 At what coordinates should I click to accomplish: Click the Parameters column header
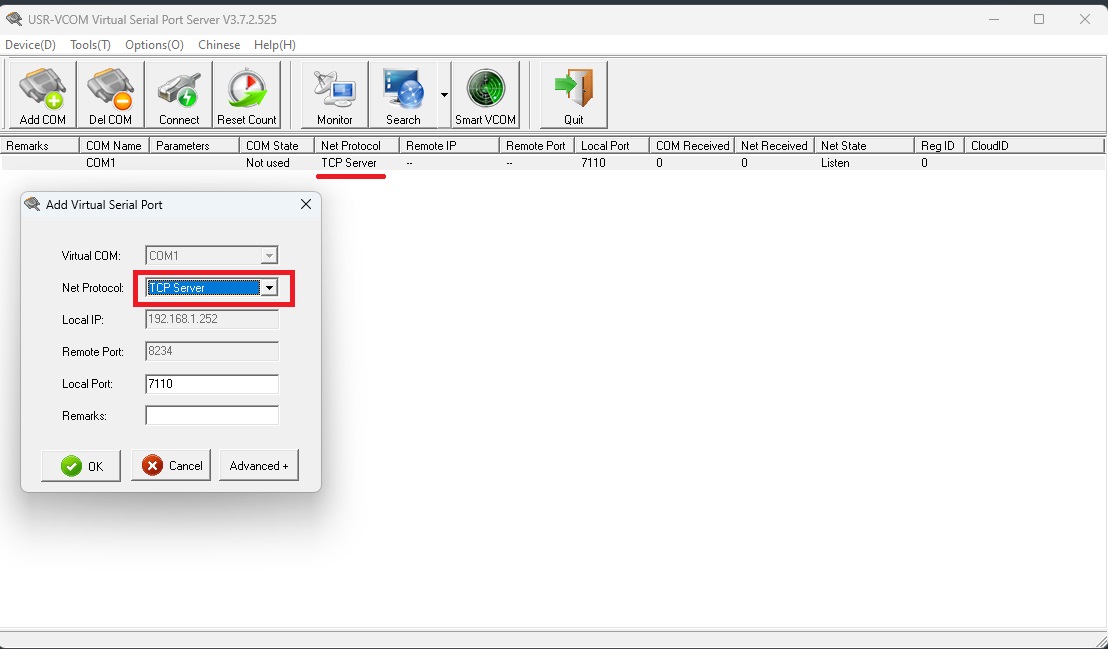[194, 146]
